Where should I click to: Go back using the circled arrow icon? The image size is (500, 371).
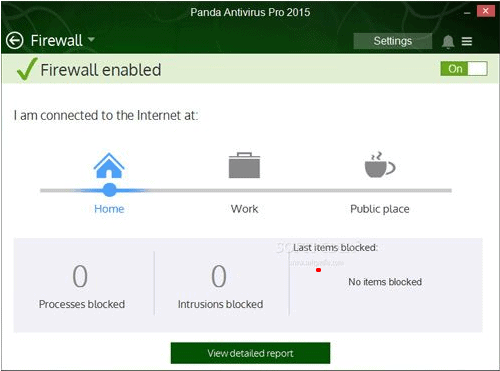pos(15,41)
